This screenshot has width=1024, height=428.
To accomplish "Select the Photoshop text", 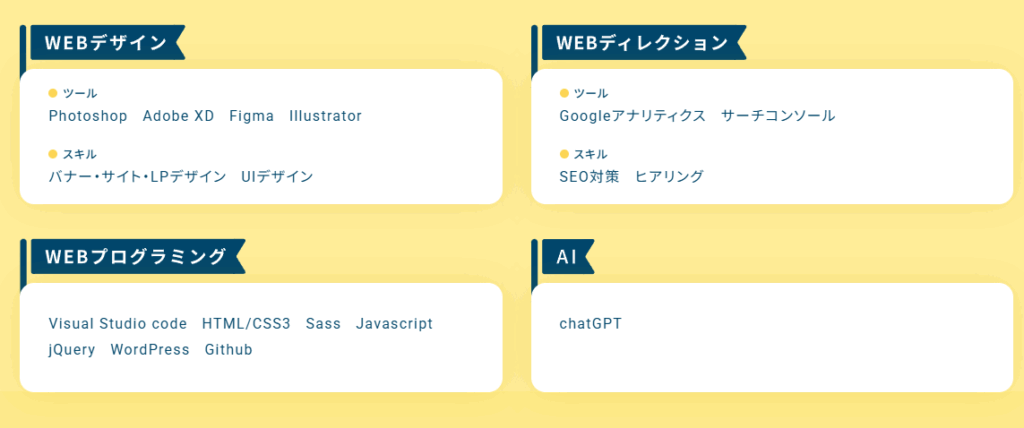I will coord(88,116).
